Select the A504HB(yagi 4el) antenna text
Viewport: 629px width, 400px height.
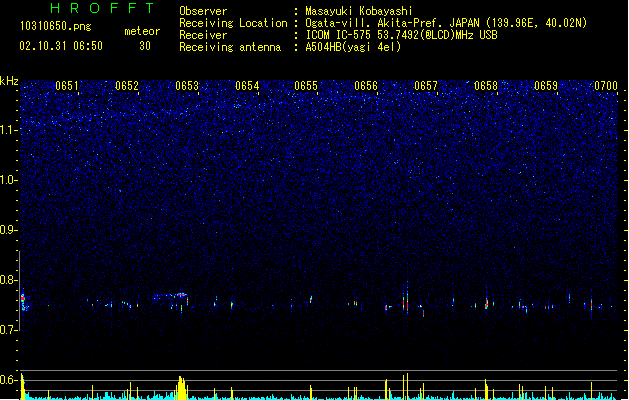pos(353,47)
